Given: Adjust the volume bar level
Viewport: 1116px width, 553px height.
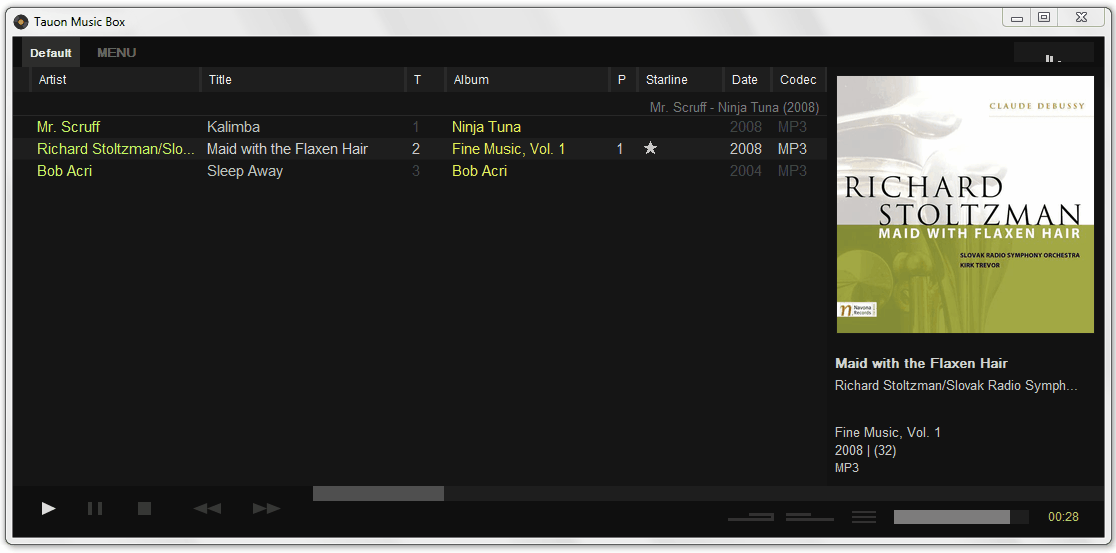Looking at the screenshot, I should coord(961,517).
